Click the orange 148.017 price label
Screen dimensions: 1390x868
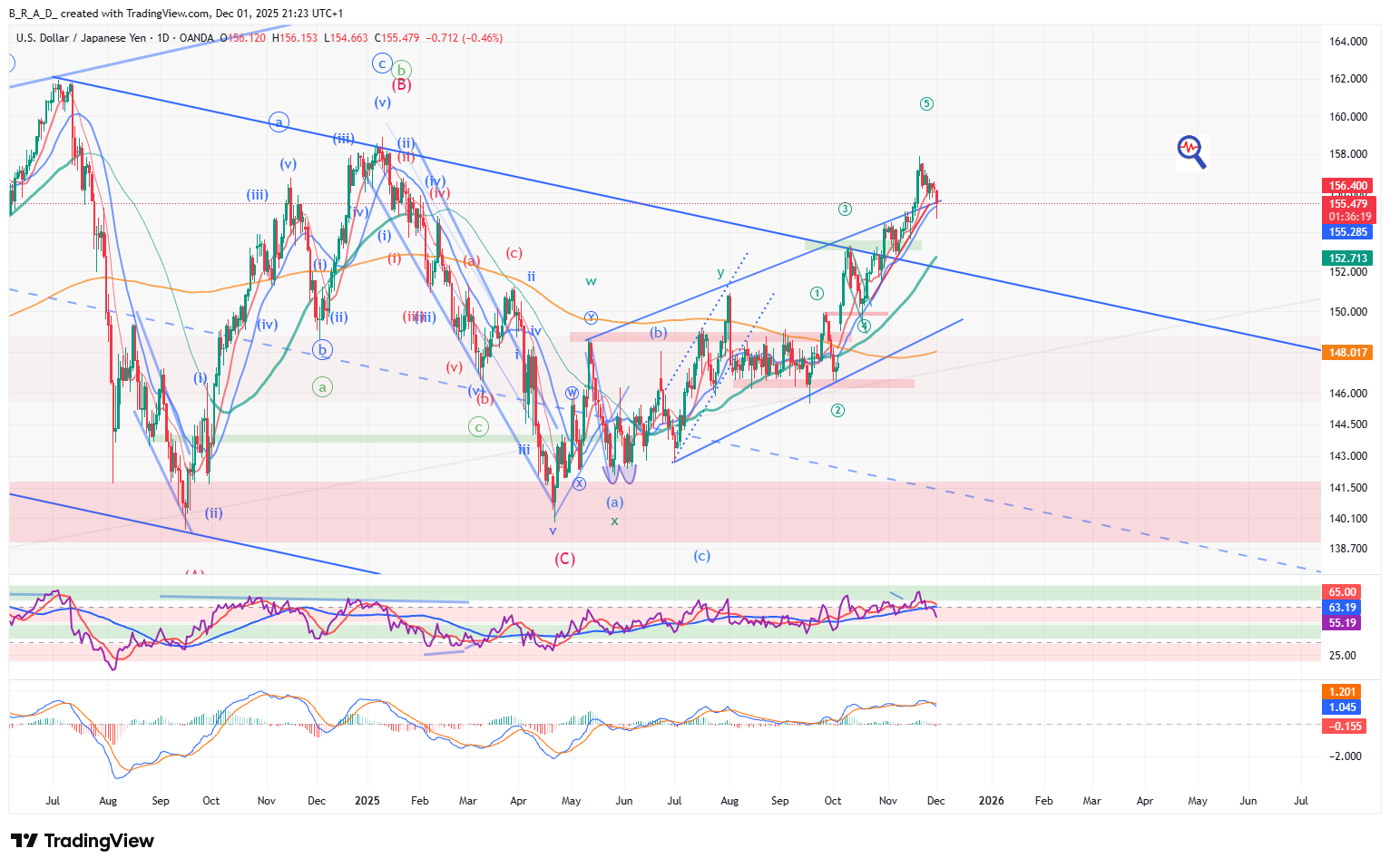pos(1347,353)
